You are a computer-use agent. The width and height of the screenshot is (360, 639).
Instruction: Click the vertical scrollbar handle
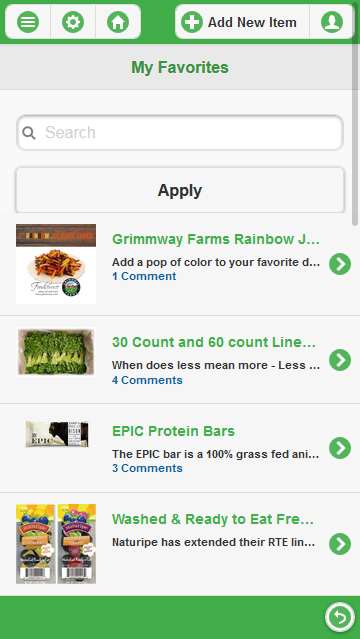355,134
